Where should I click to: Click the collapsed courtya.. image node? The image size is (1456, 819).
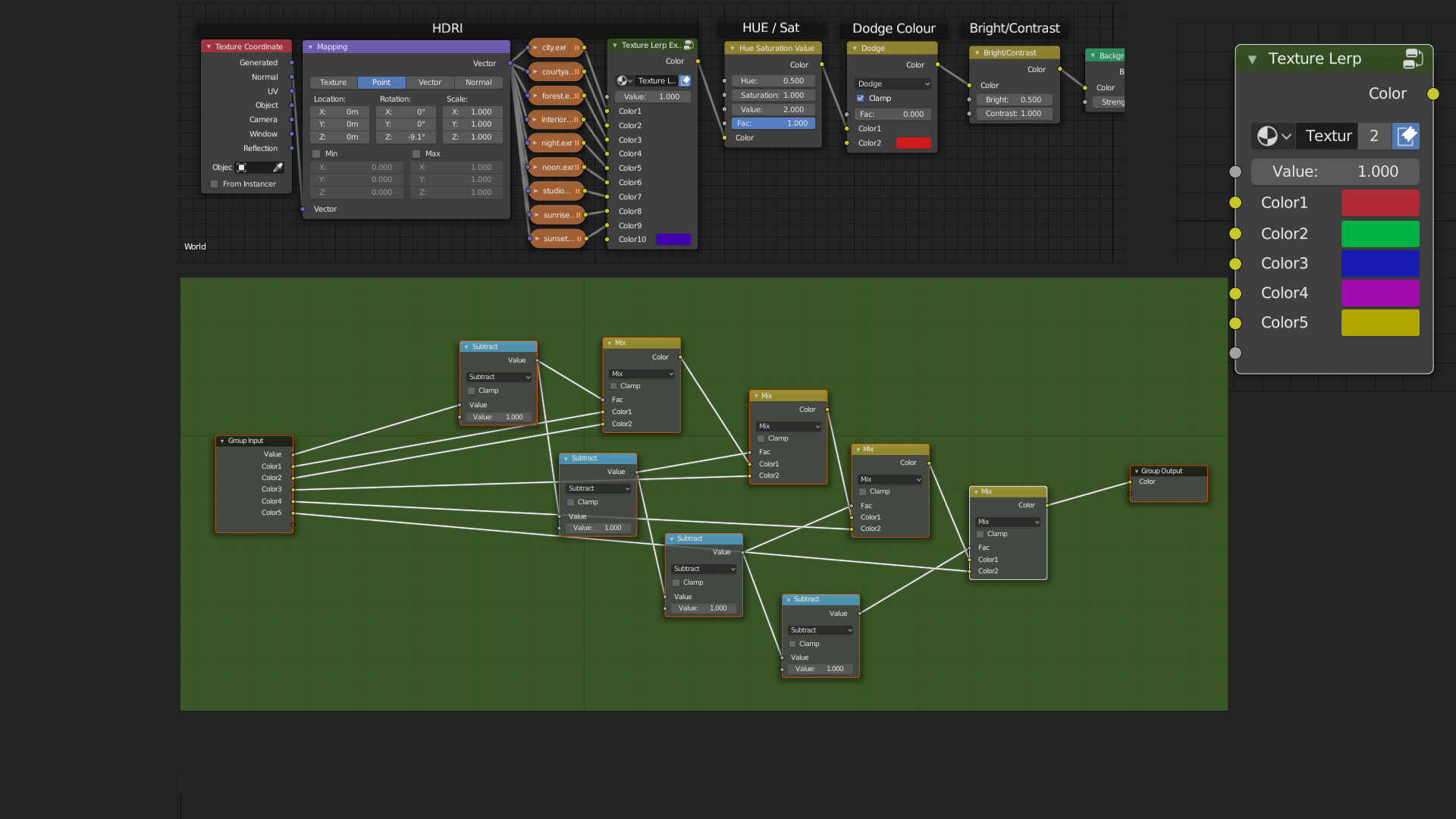click(x=557, y=72)
